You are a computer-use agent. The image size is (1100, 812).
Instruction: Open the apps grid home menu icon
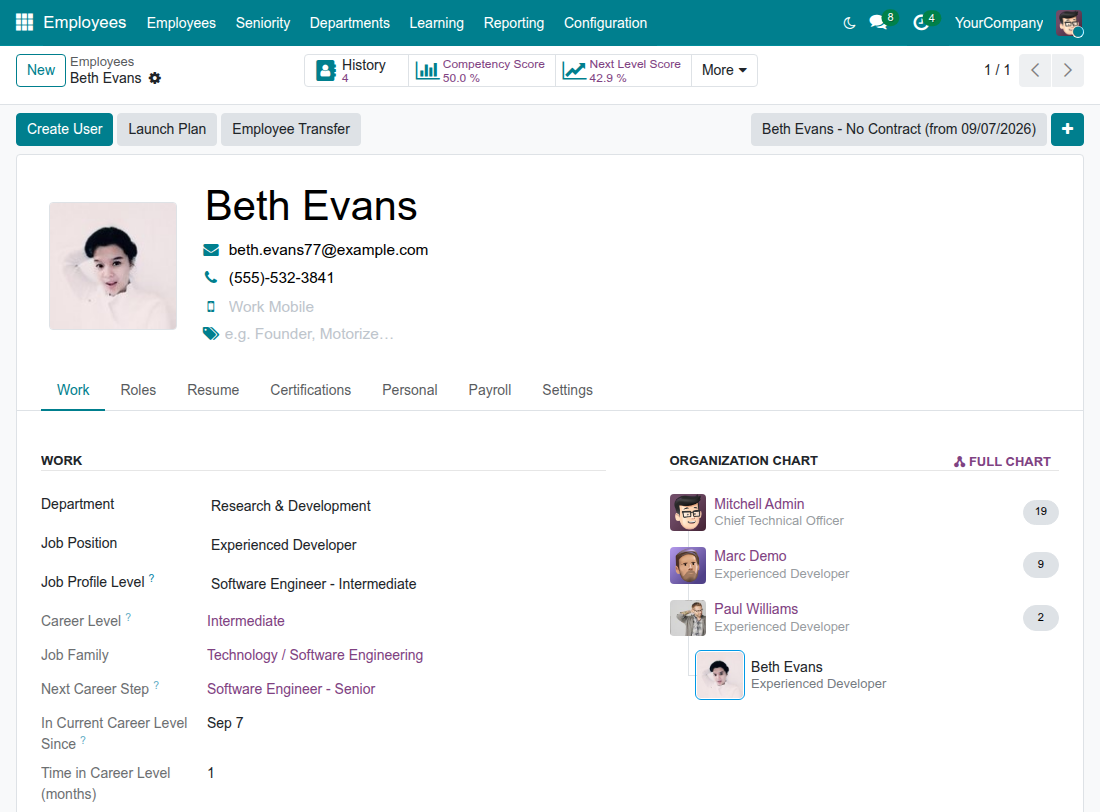[25, 22]
